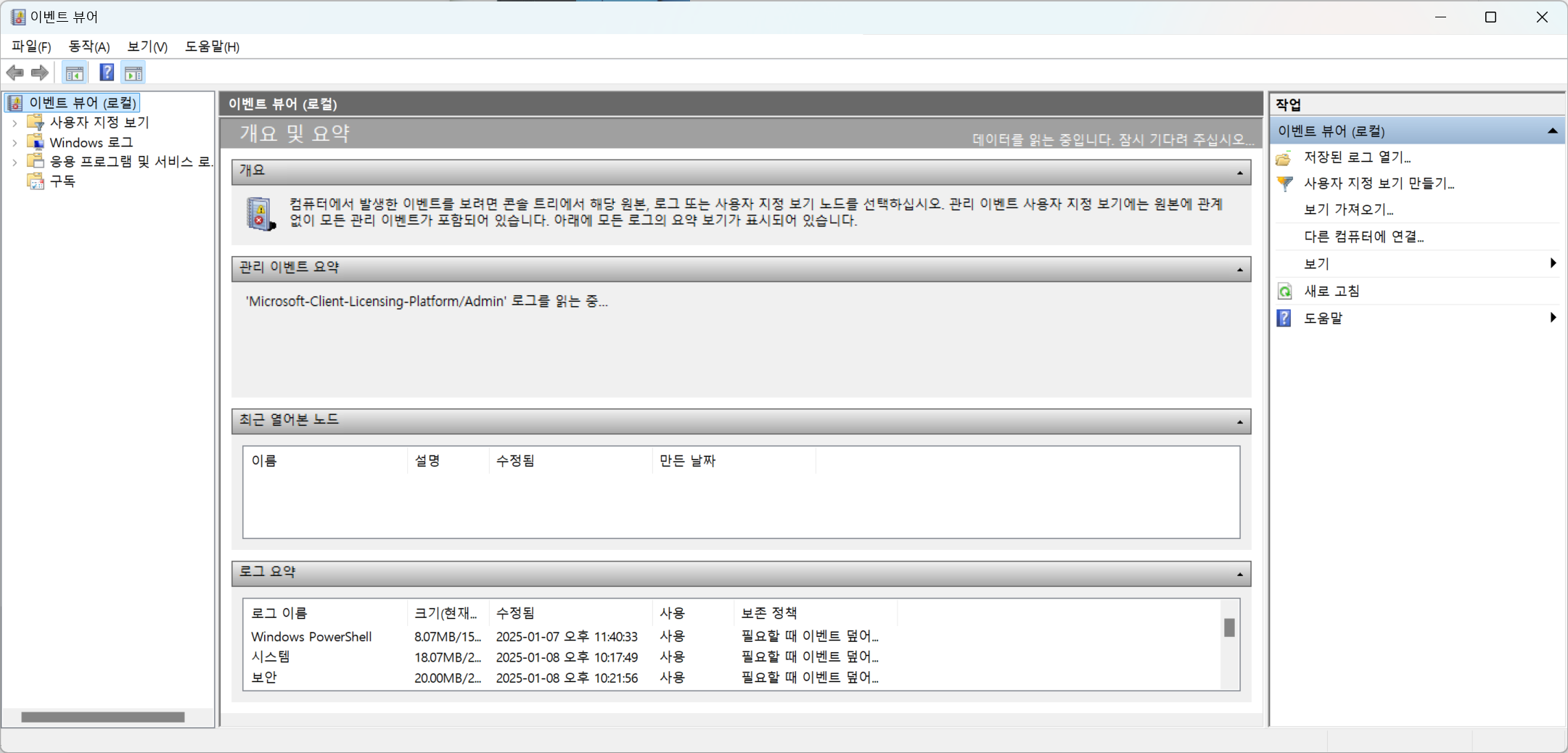Minimize the 이벤트 뷰어 window
The width and height of the screenshot is (1568, 753).
[1441, 17]
